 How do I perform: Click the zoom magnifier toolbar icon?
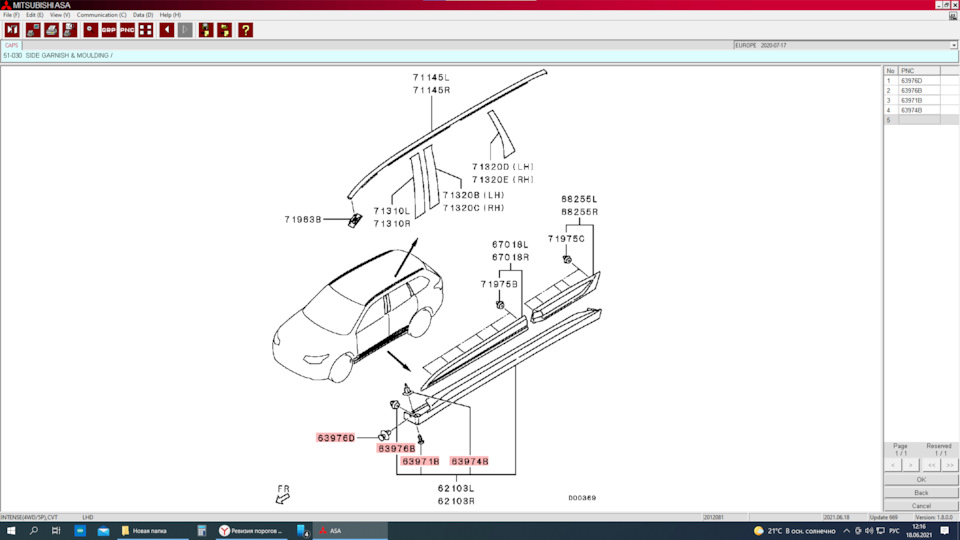coord(91,30)
